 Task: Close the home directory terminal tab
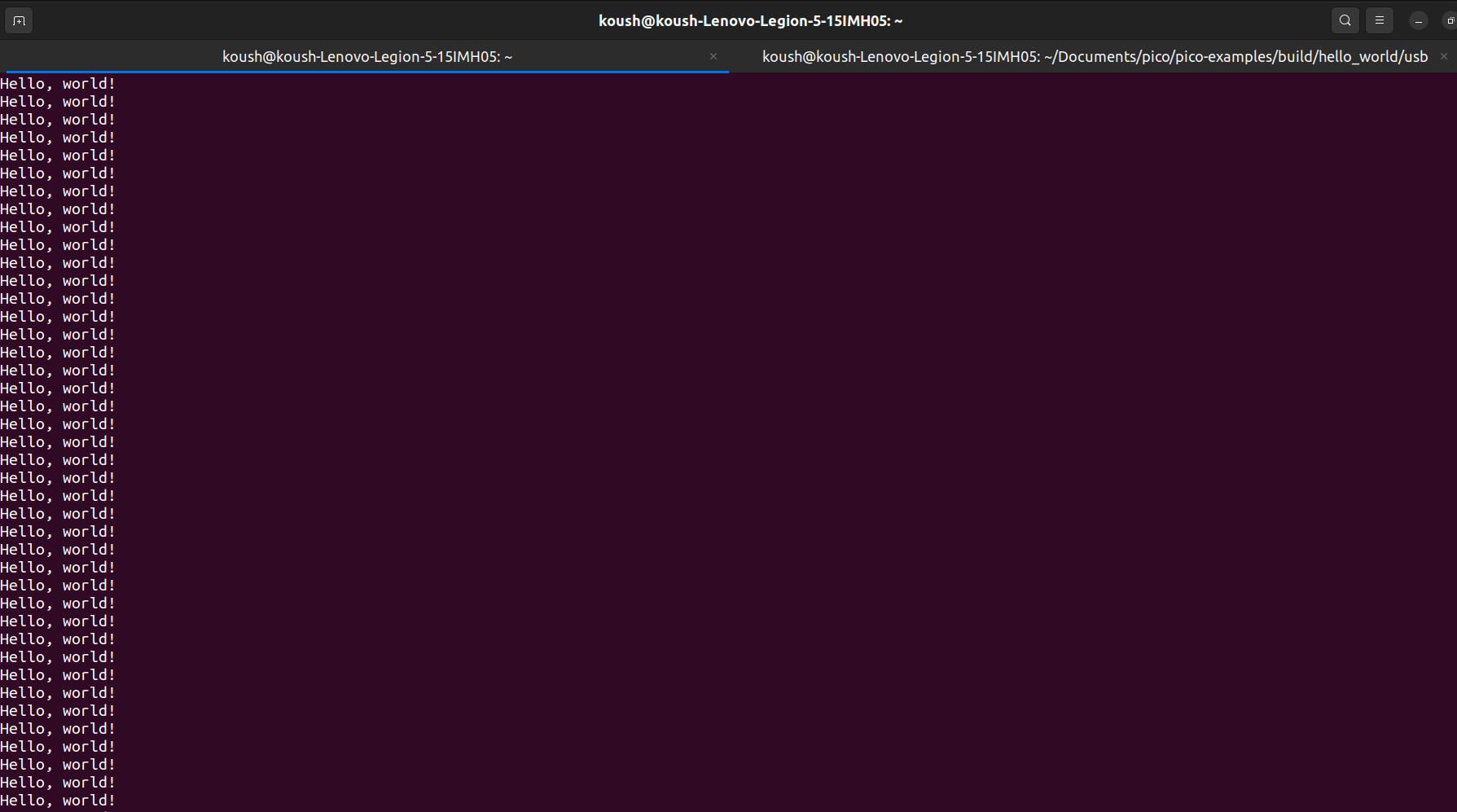click(713, 56)
